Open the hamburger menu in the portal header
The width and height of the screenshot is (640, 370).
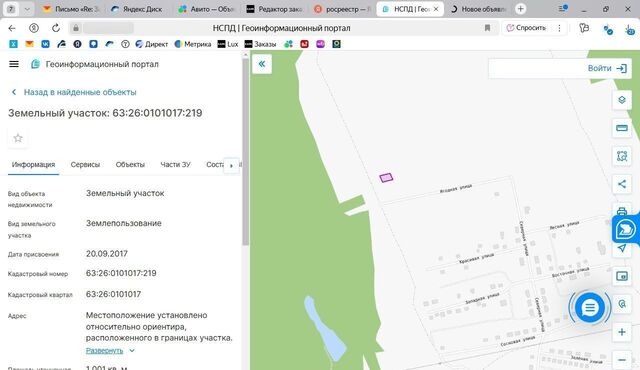click(x=14, y=64)
